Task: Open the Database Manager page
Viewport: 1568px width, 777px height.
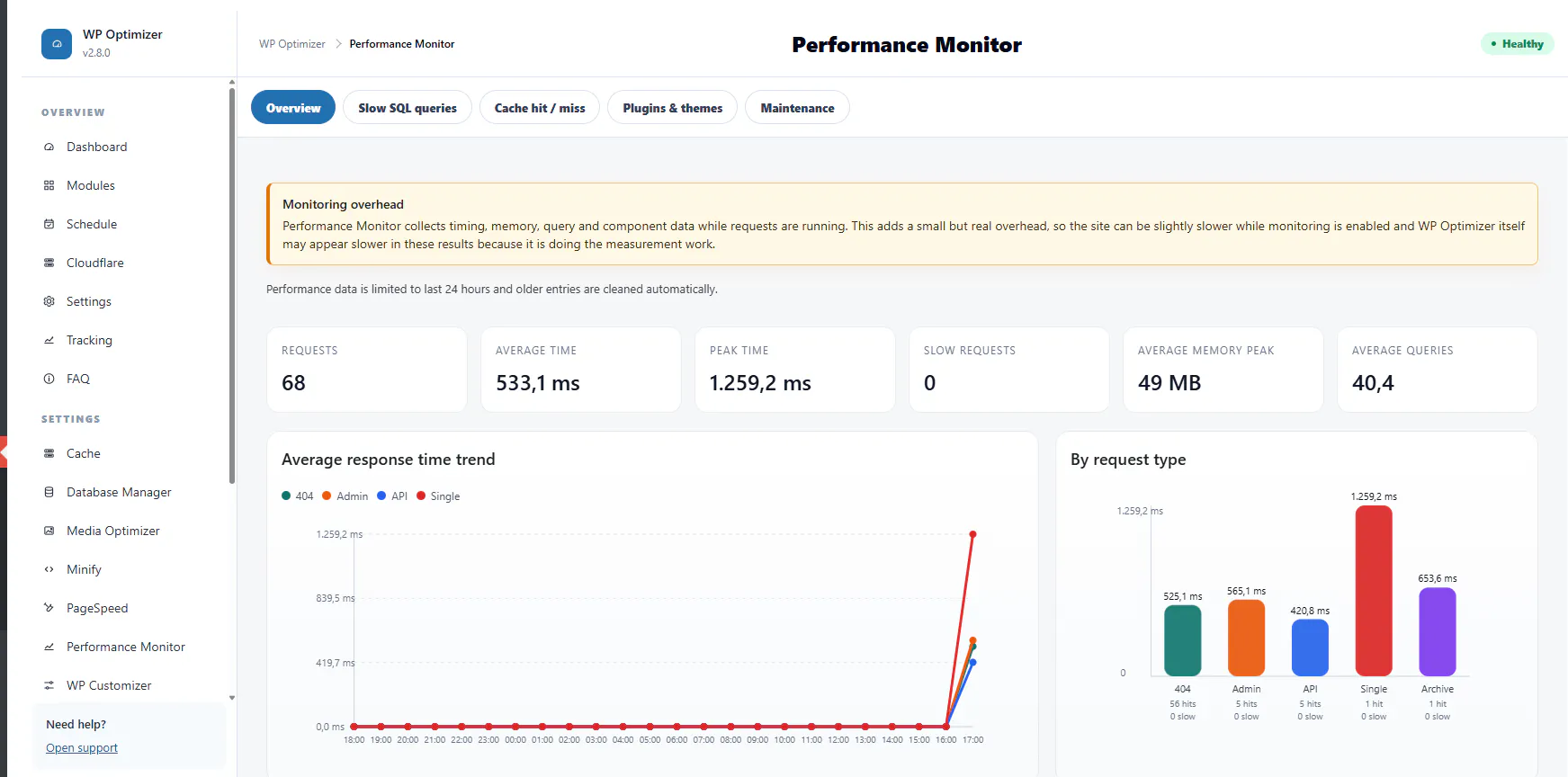Action: 119,492
